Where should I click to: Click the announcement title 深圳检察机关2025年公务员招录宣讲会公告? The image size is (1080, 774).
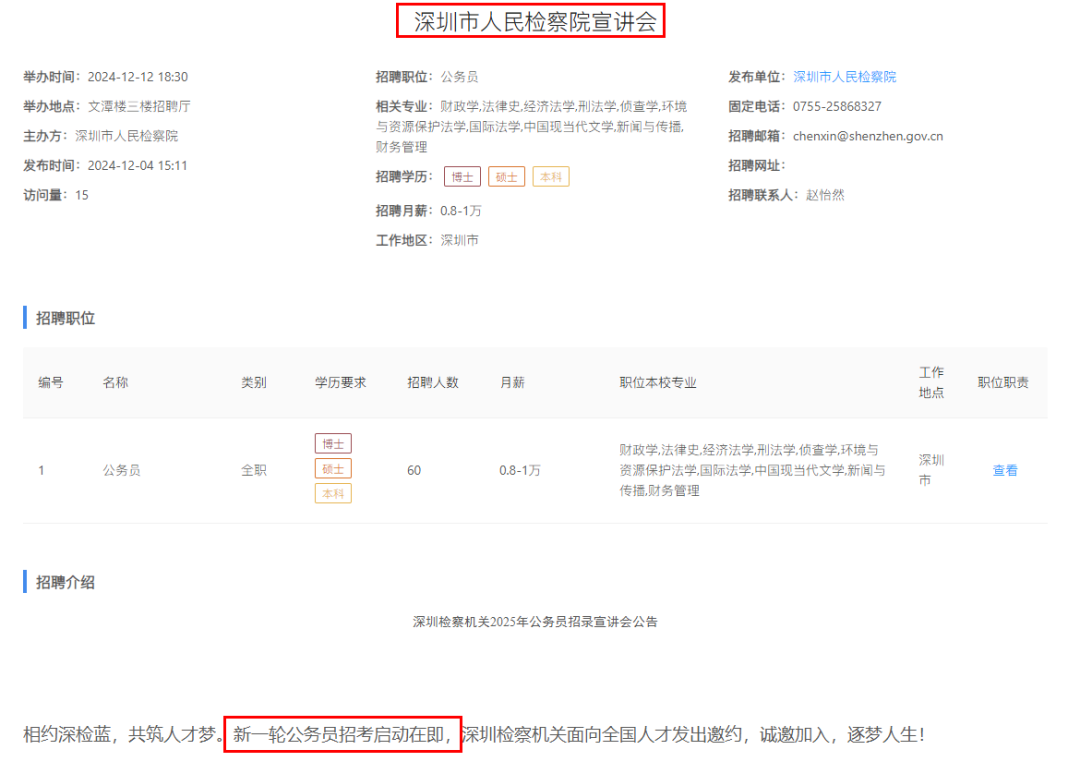(x=535, y=622)
